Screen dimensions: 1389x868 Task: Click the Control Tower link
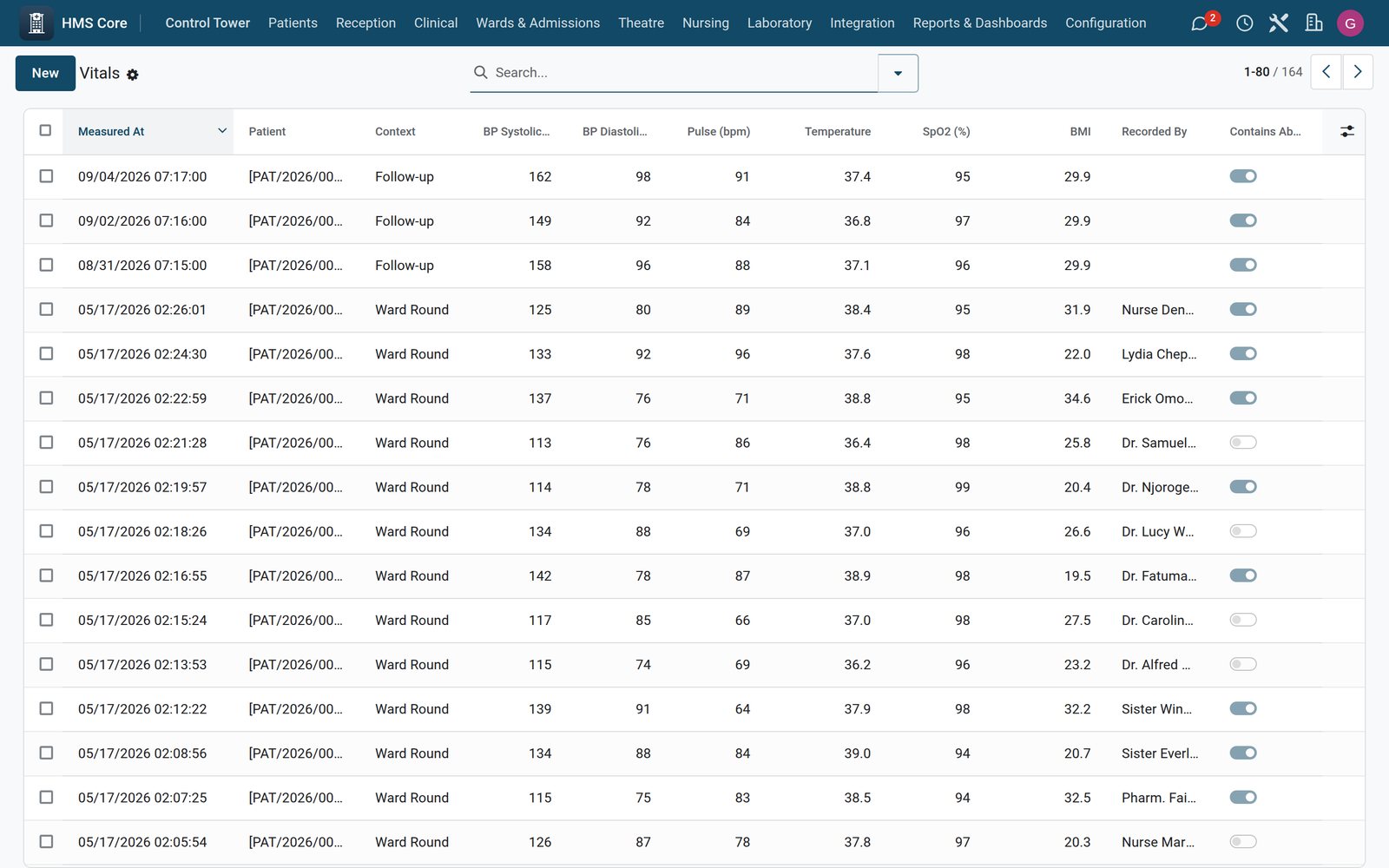(x=207, y=23)
